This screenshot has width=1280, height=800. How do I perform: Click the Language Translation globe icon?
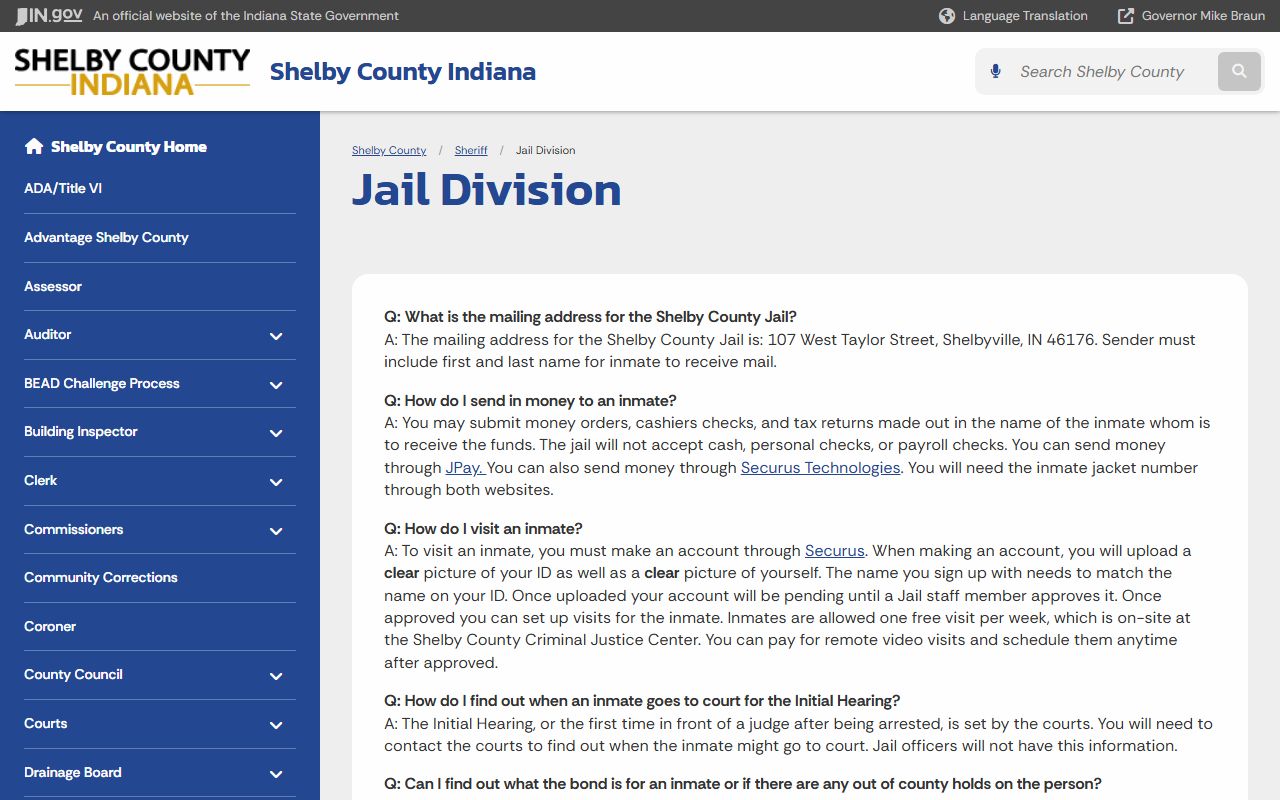click(947, 16)
